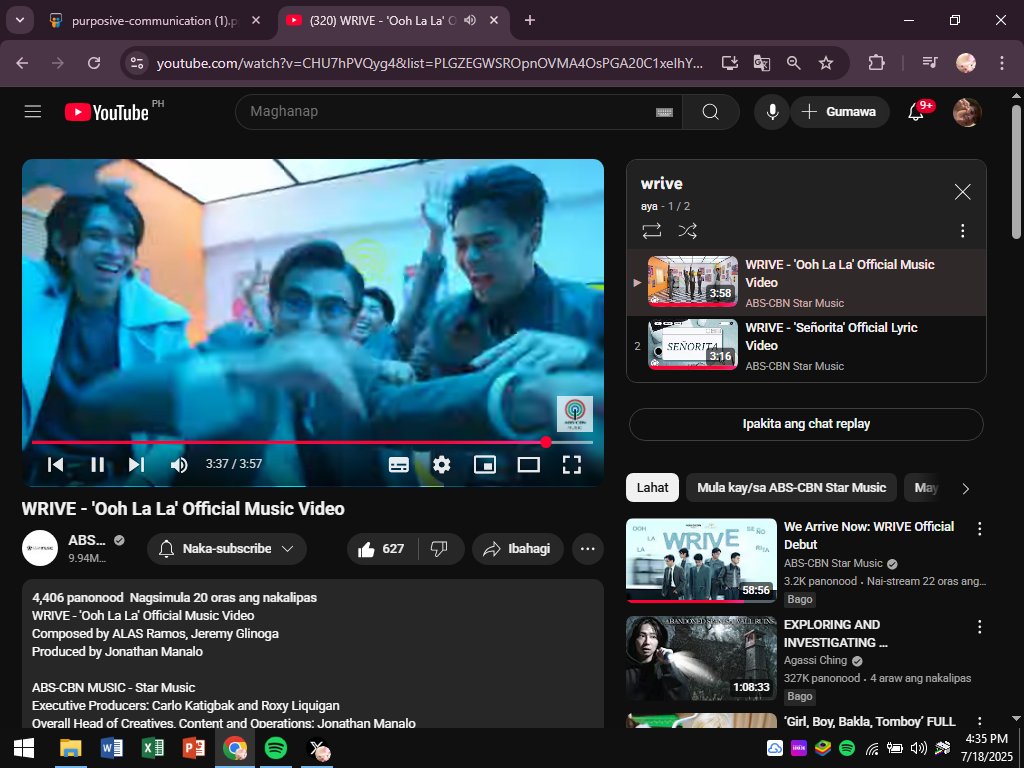This screenshot has width=1024, height=768.
Task: Close the wrive playlist panel
Action: [x=962, y=192]
